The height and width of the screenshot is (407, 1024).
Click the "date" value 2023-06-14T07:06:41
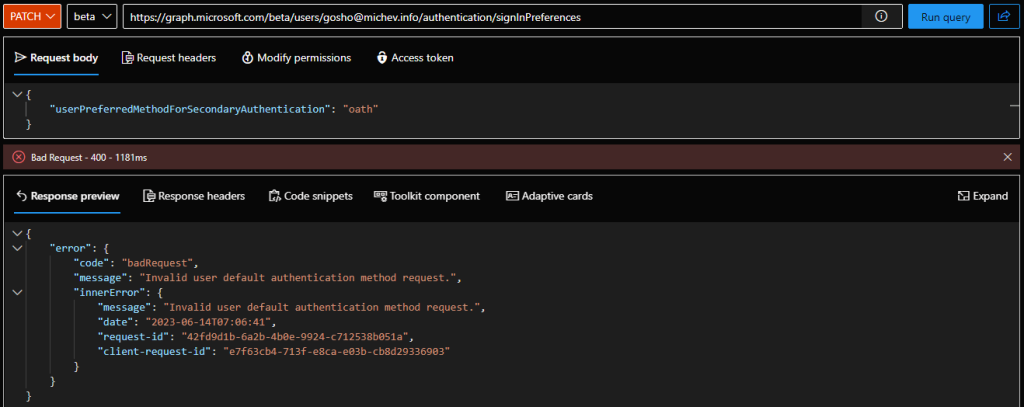pos(208,322)
